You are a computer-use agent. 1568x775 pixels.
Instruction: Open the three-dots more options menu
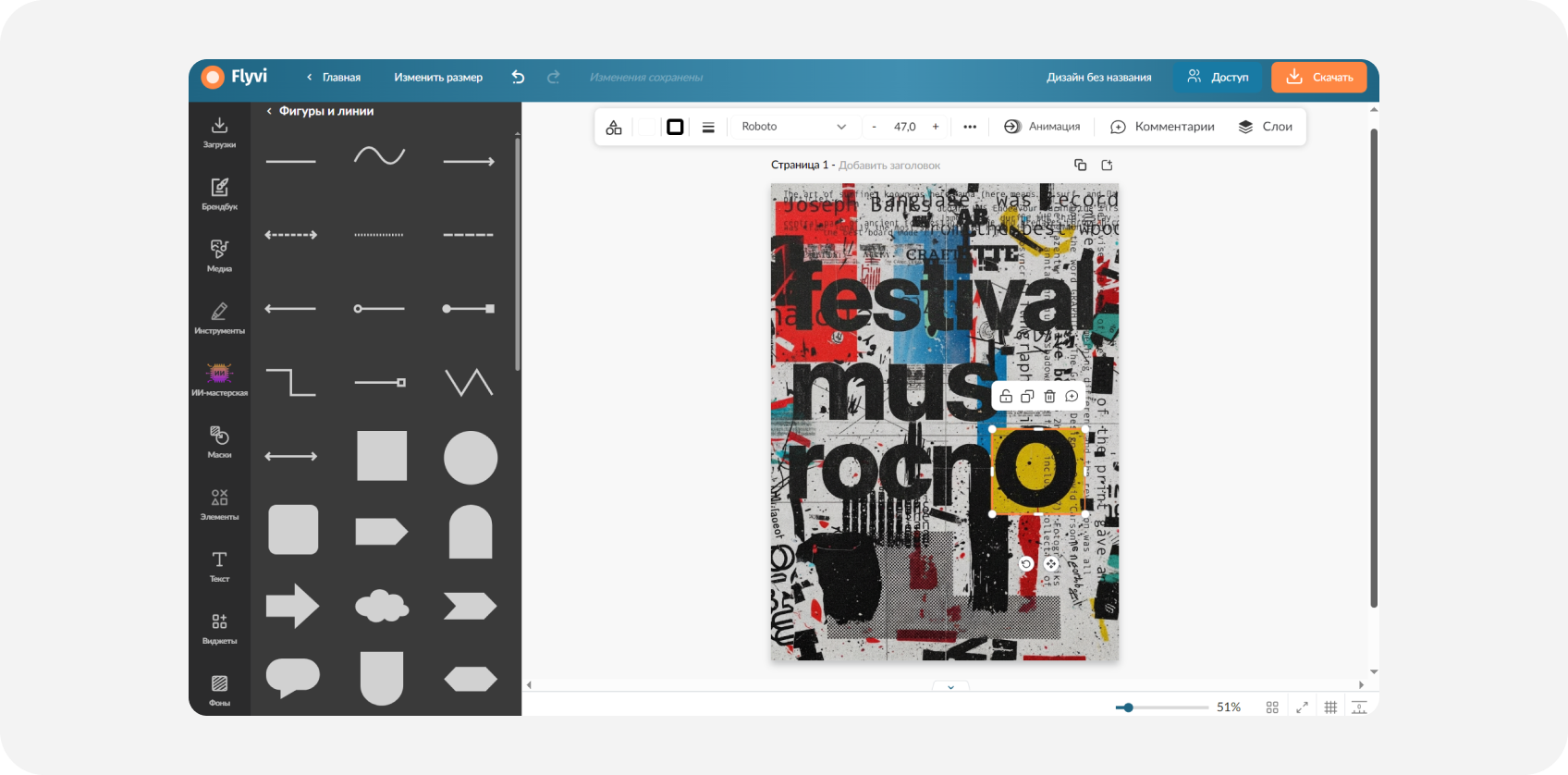tap(970, 127)
